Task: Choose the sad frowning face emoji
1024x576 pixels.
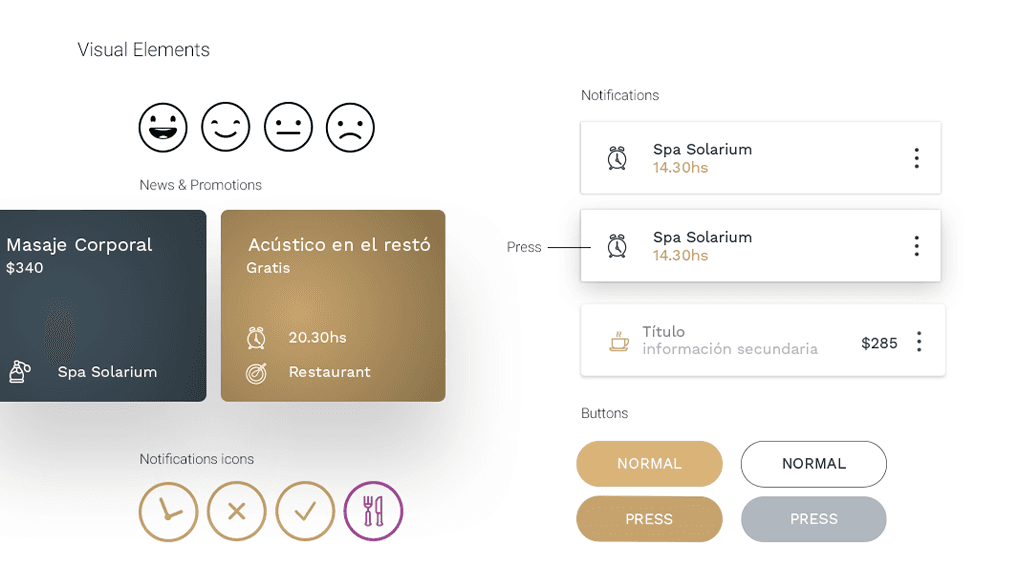Action: 350,127
